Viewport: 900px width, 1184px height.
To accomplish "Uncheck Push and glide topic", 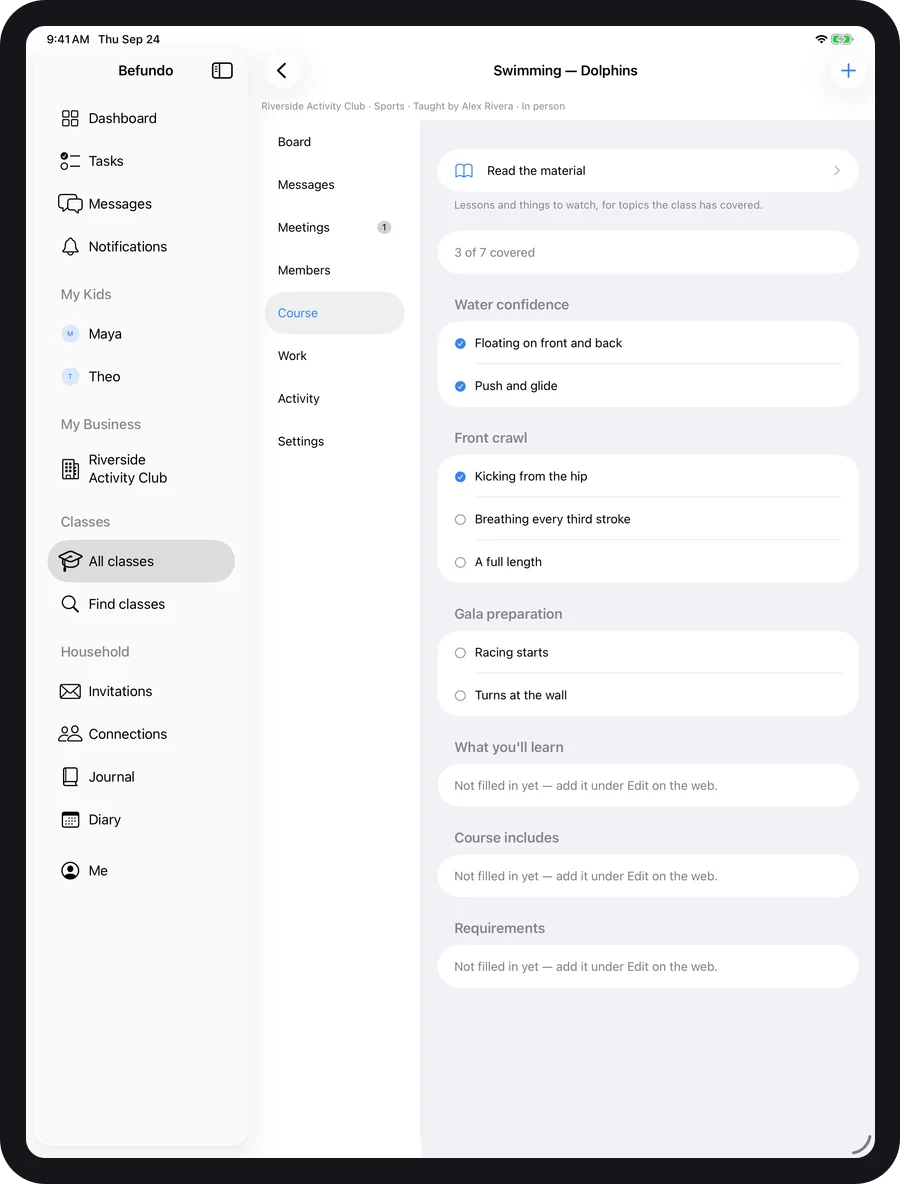I will (460, 387).
